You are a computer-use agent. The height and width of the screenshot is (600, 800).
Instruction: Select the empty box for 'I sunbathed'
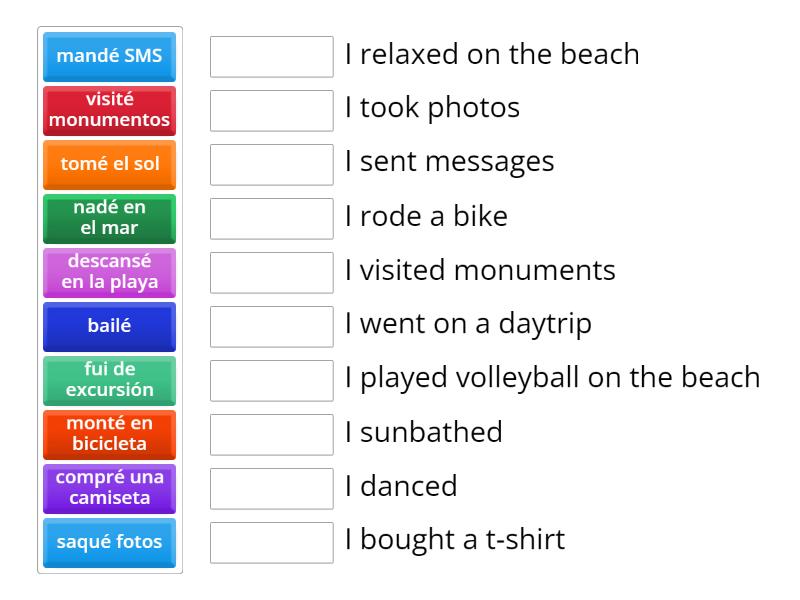click(x=272, y=435)
